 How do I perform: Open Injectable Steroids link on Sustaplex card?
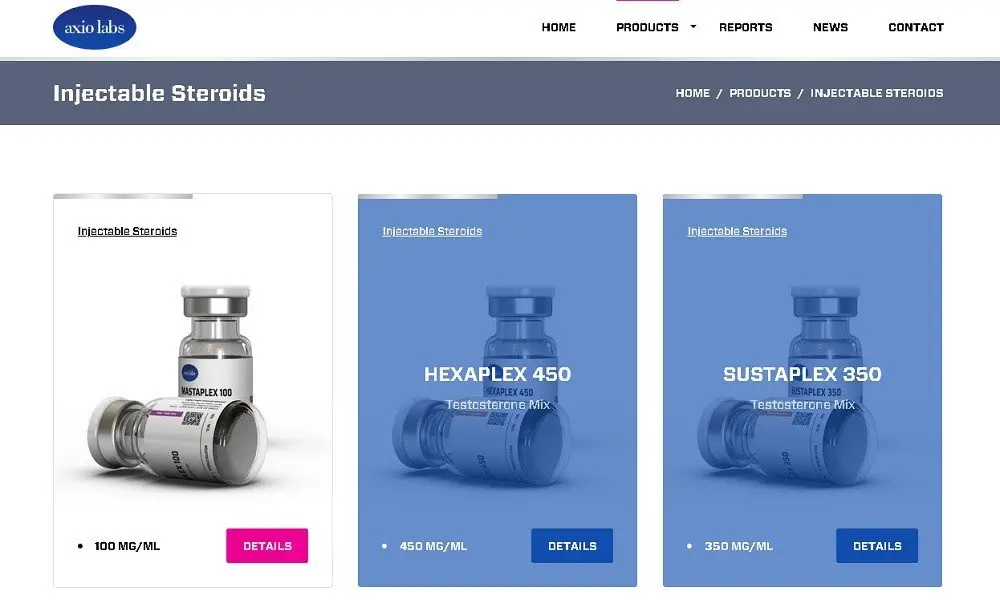737,231
